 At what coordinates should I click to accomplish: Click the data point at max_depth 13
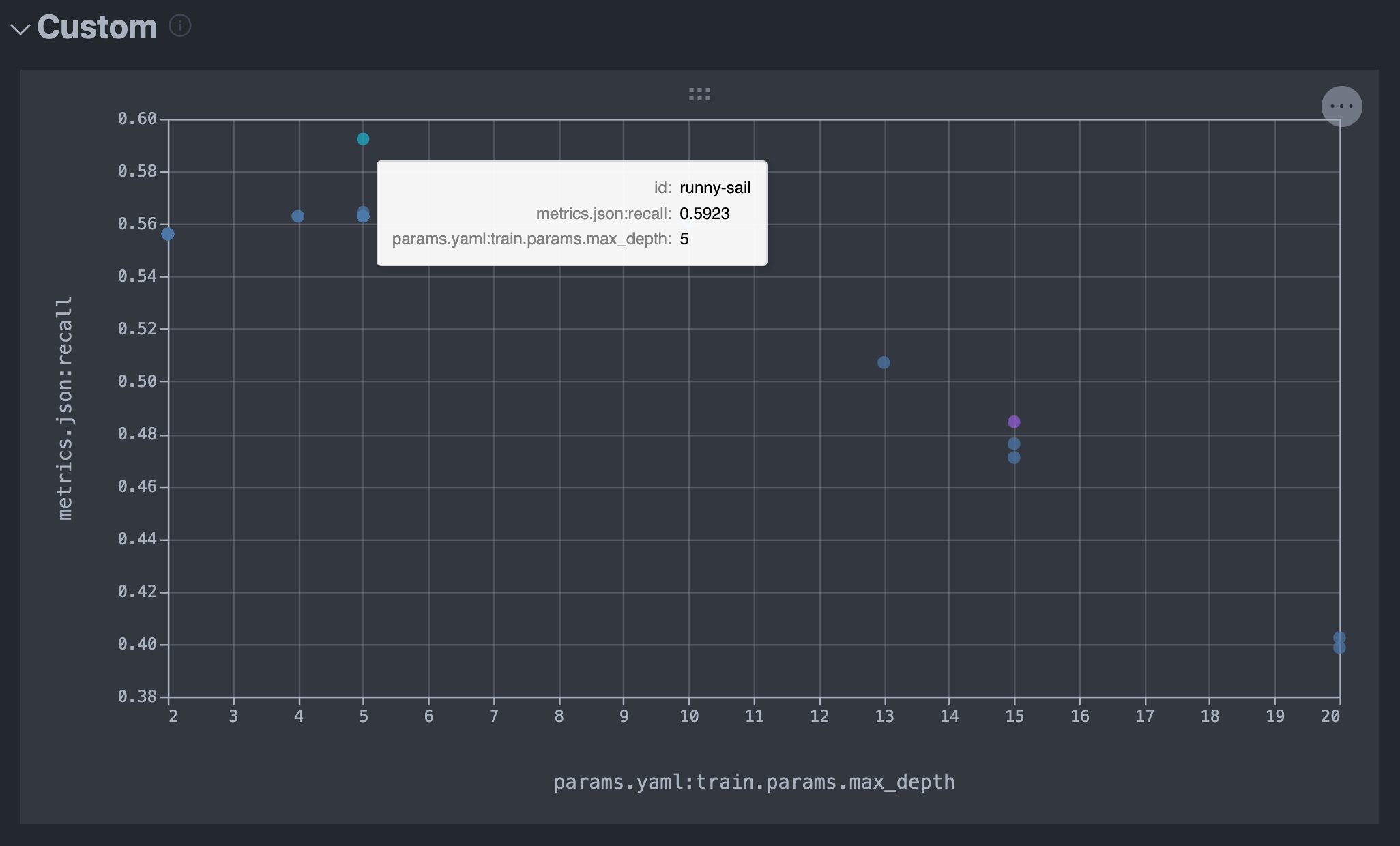point(884,362)
